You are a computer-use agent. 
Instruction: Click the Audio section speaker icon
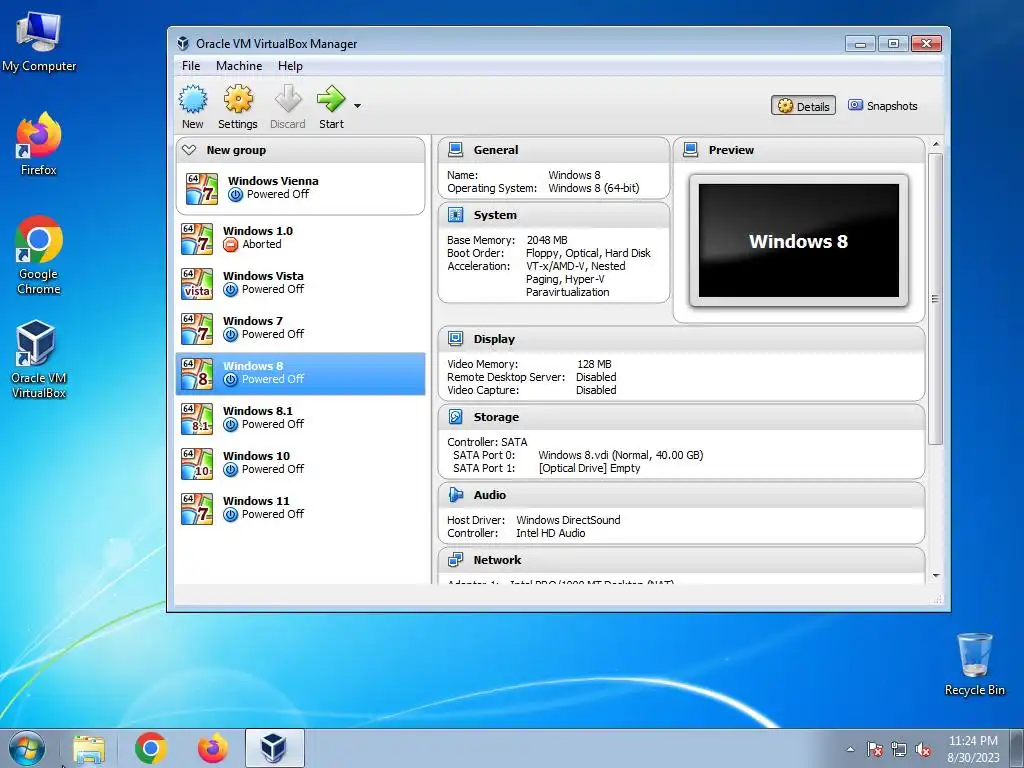coord(455,494)
